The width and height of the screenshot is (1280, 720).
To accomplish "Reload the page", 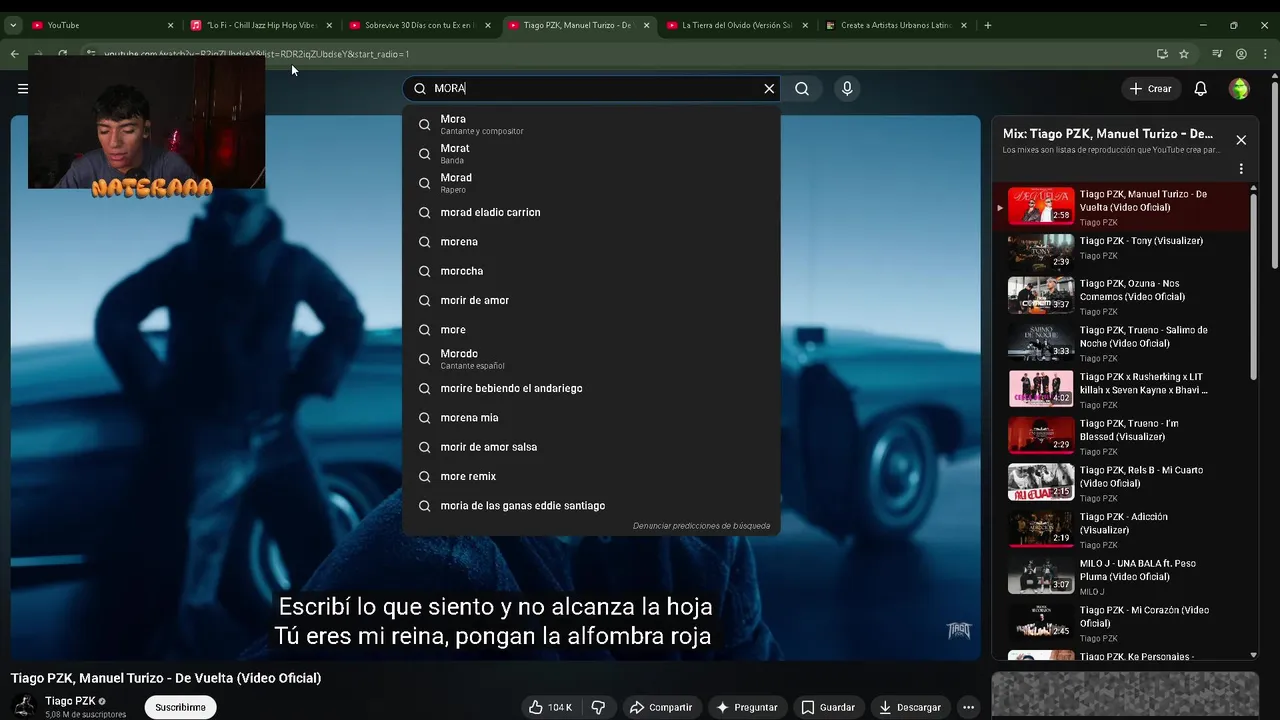I will 62,54.
